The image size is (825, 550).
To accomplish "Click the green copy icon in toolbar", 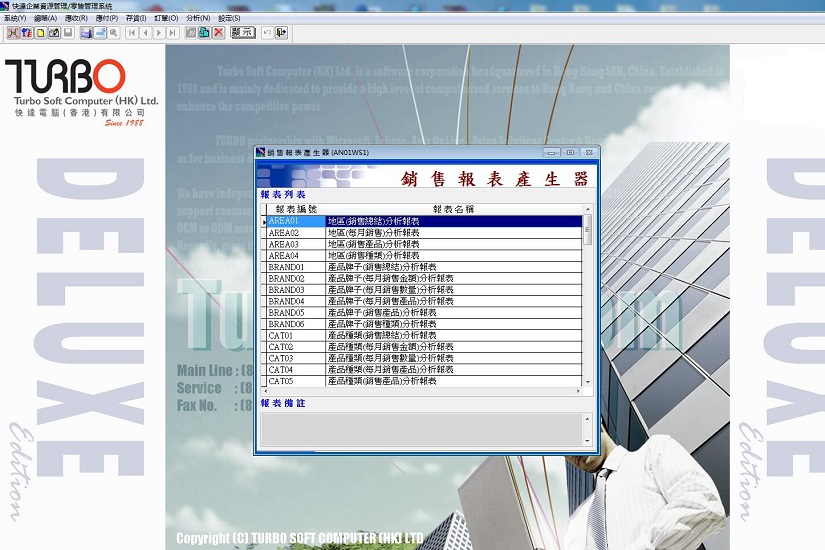I will pos(204,33).
